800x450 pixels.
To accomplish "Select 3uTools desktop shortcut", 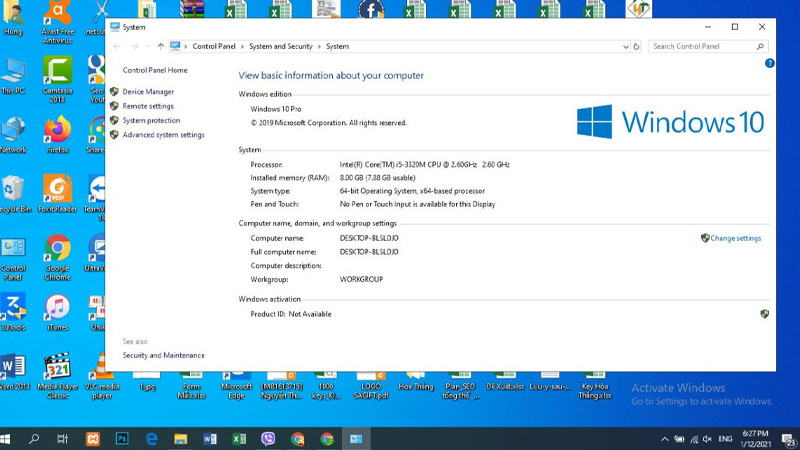I will pos(13,312).
